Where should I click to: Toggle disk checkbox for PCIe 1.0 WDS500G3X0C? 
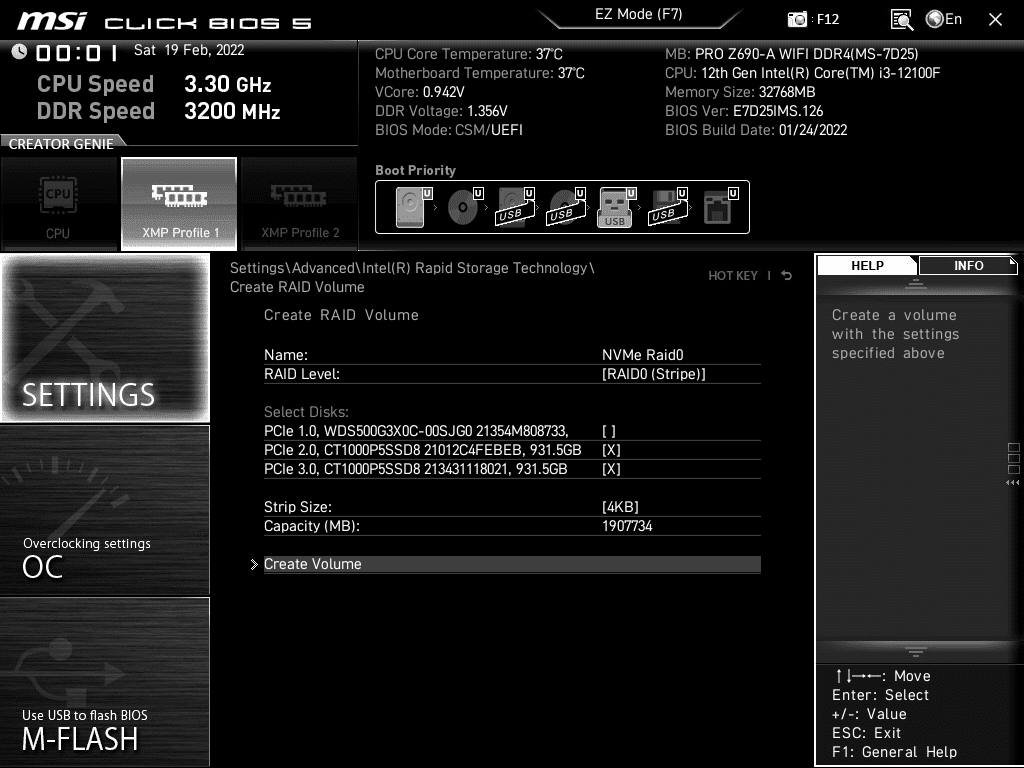point(609,431)
